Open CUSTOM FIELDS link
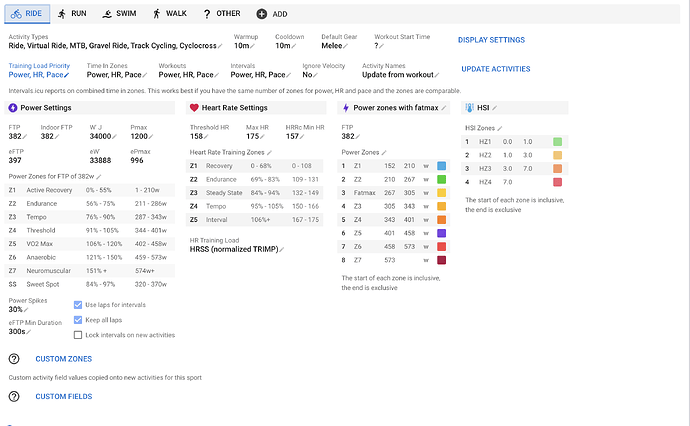690x426 pixels. 64,397
